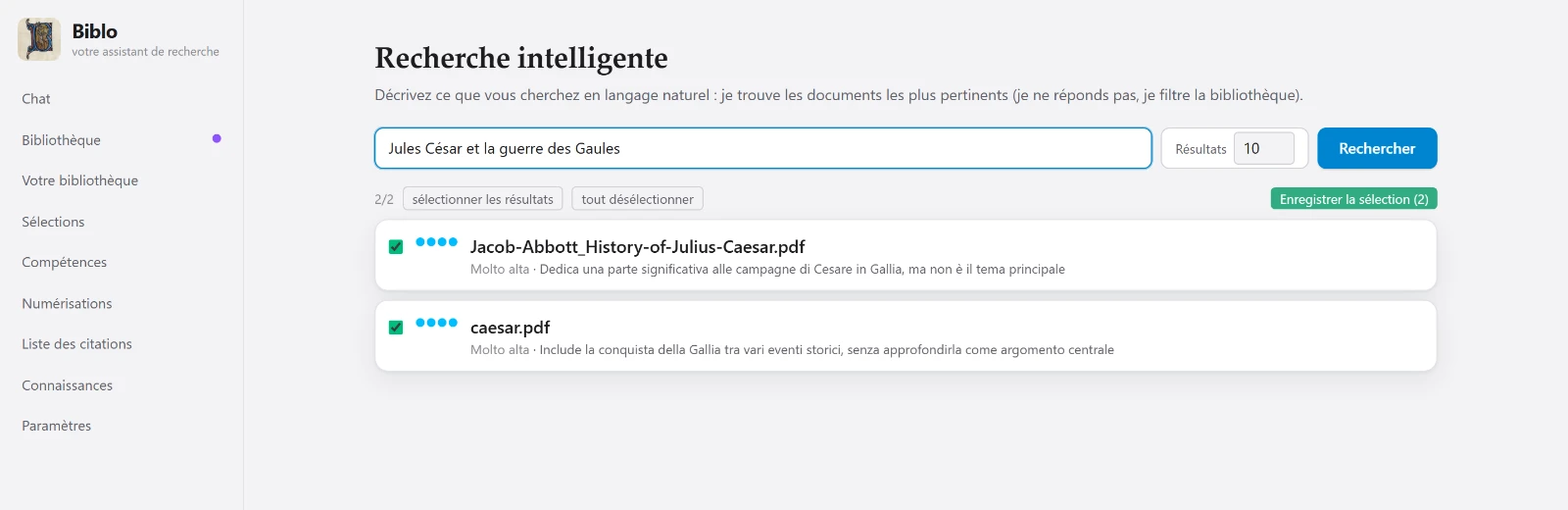1568x510 pixels.
Task: Click the '2/2' selection counter
Action: 383,199
